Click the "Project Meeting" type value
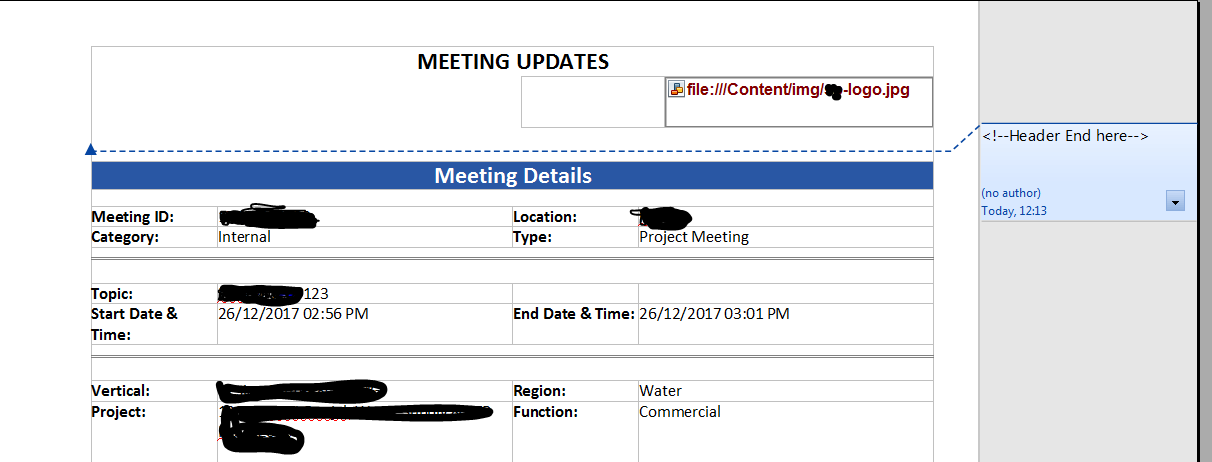This screenshot has width=1212, height=462. coord(694,237)
